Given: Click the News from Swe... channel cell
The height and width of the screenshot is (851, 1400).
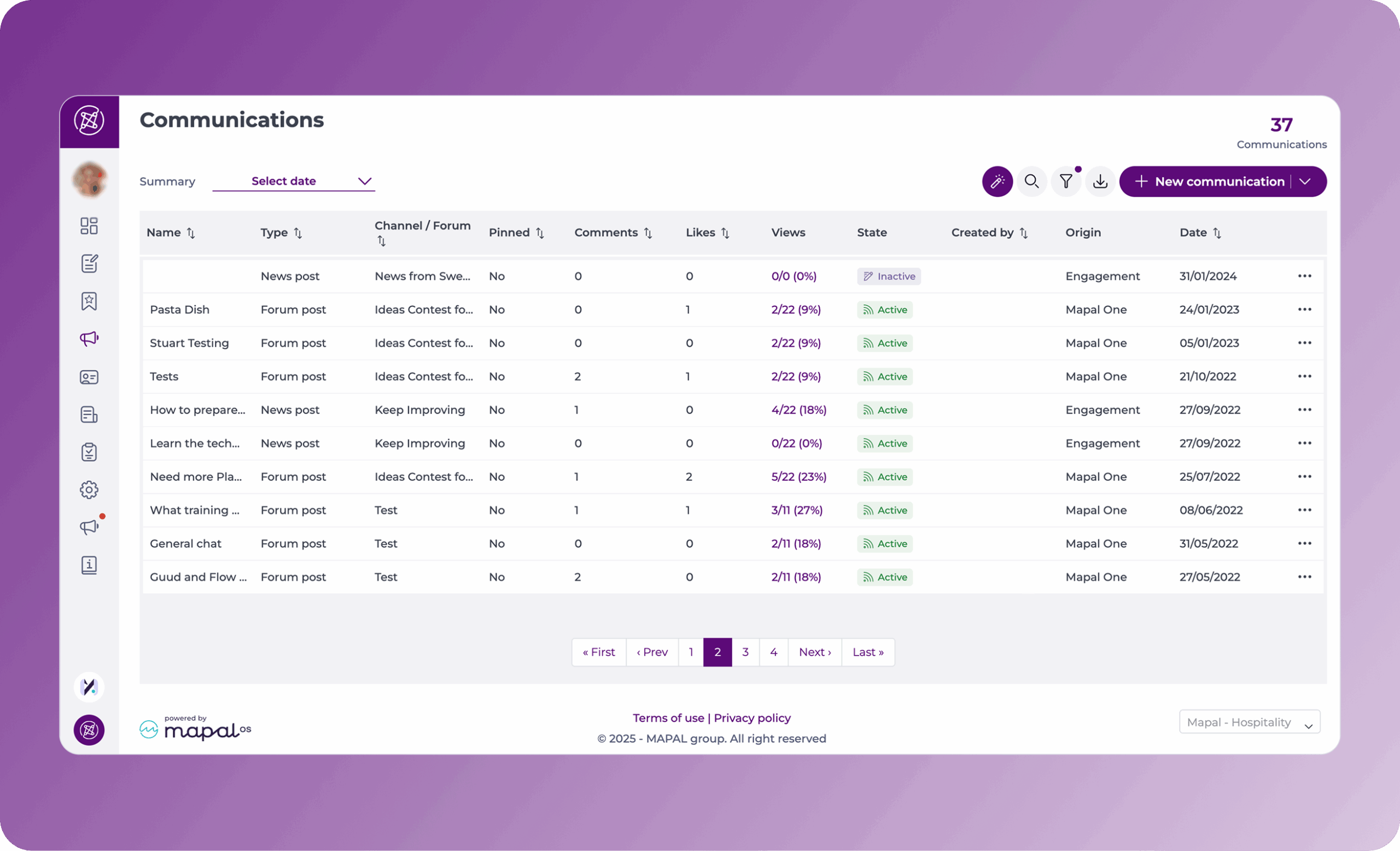Looking at the screenshot, I should click(x=422, y=276).
